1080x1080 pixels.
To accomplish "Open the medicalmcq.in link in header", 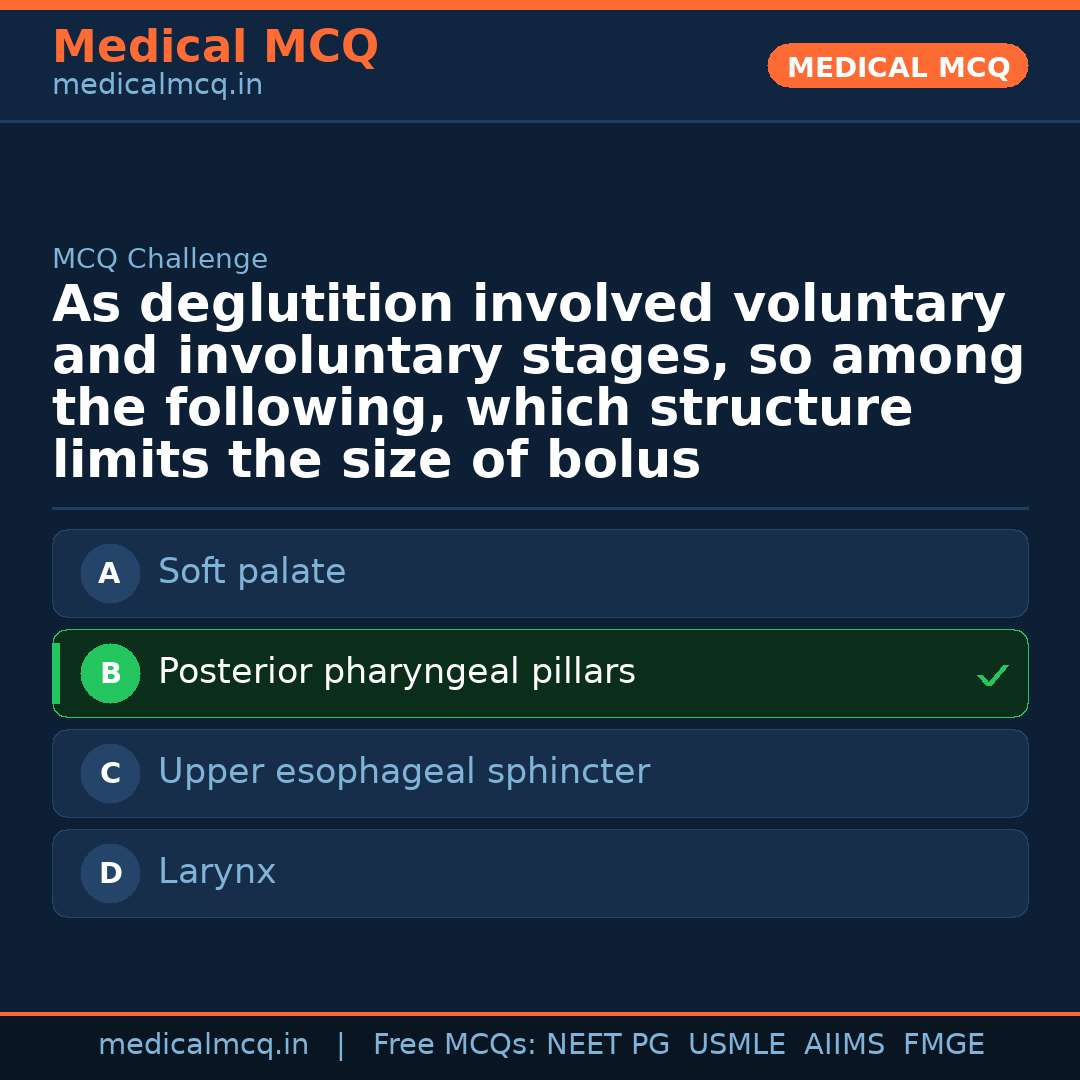I will coord(157,86).
